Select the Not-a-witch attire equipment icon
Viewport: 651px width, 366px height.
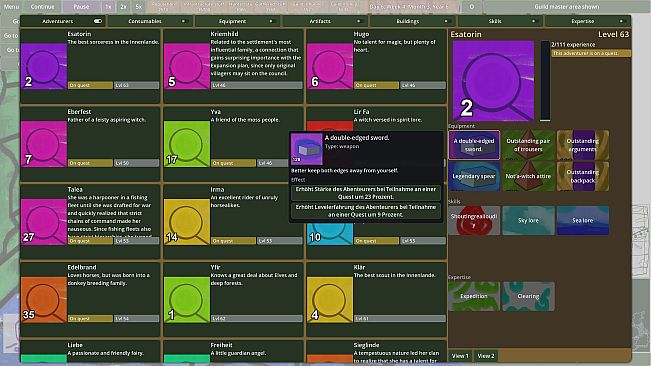[528, 176]
